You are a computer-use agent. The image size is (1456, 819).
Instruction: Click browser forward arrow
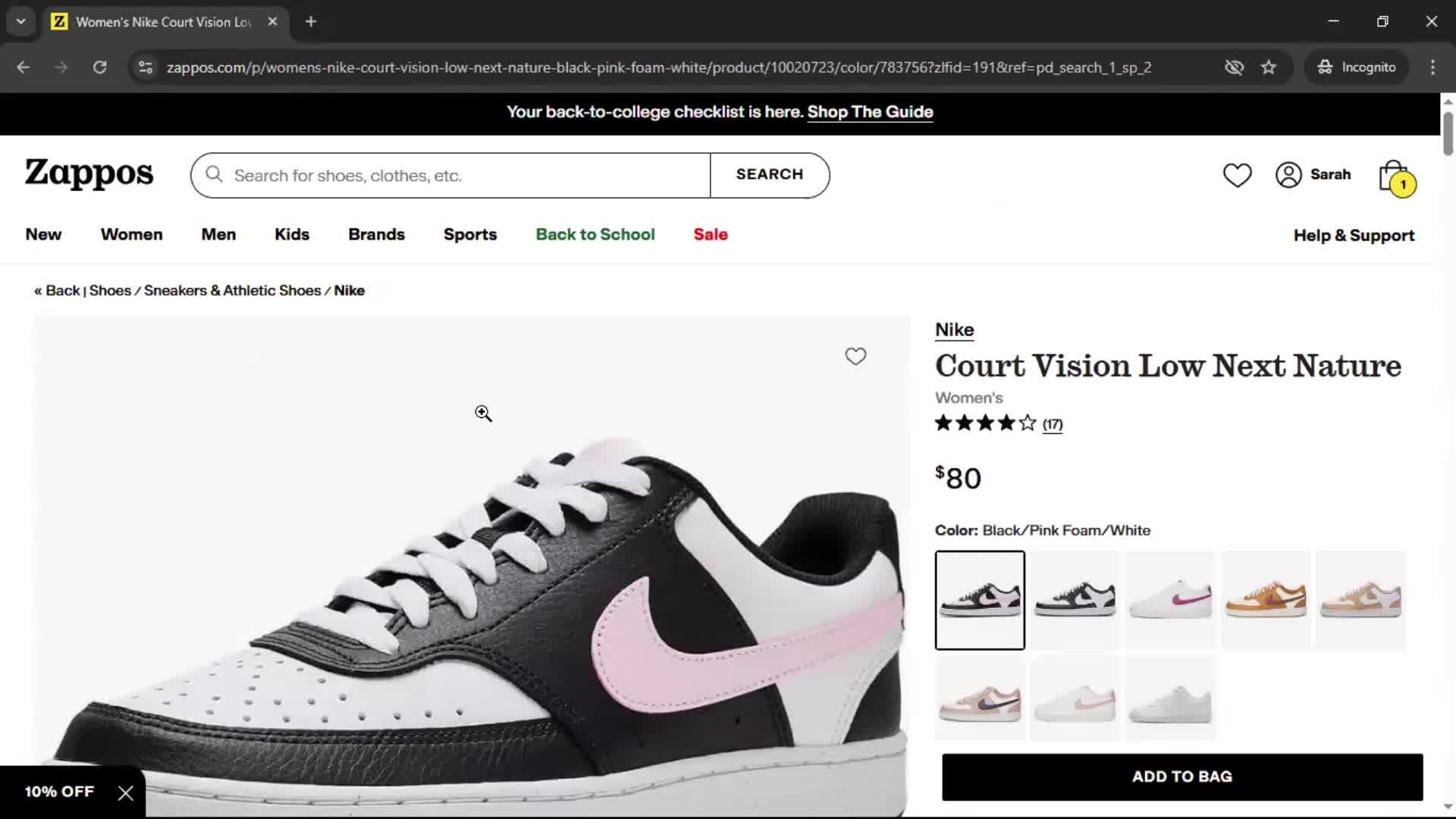(61, 67)
